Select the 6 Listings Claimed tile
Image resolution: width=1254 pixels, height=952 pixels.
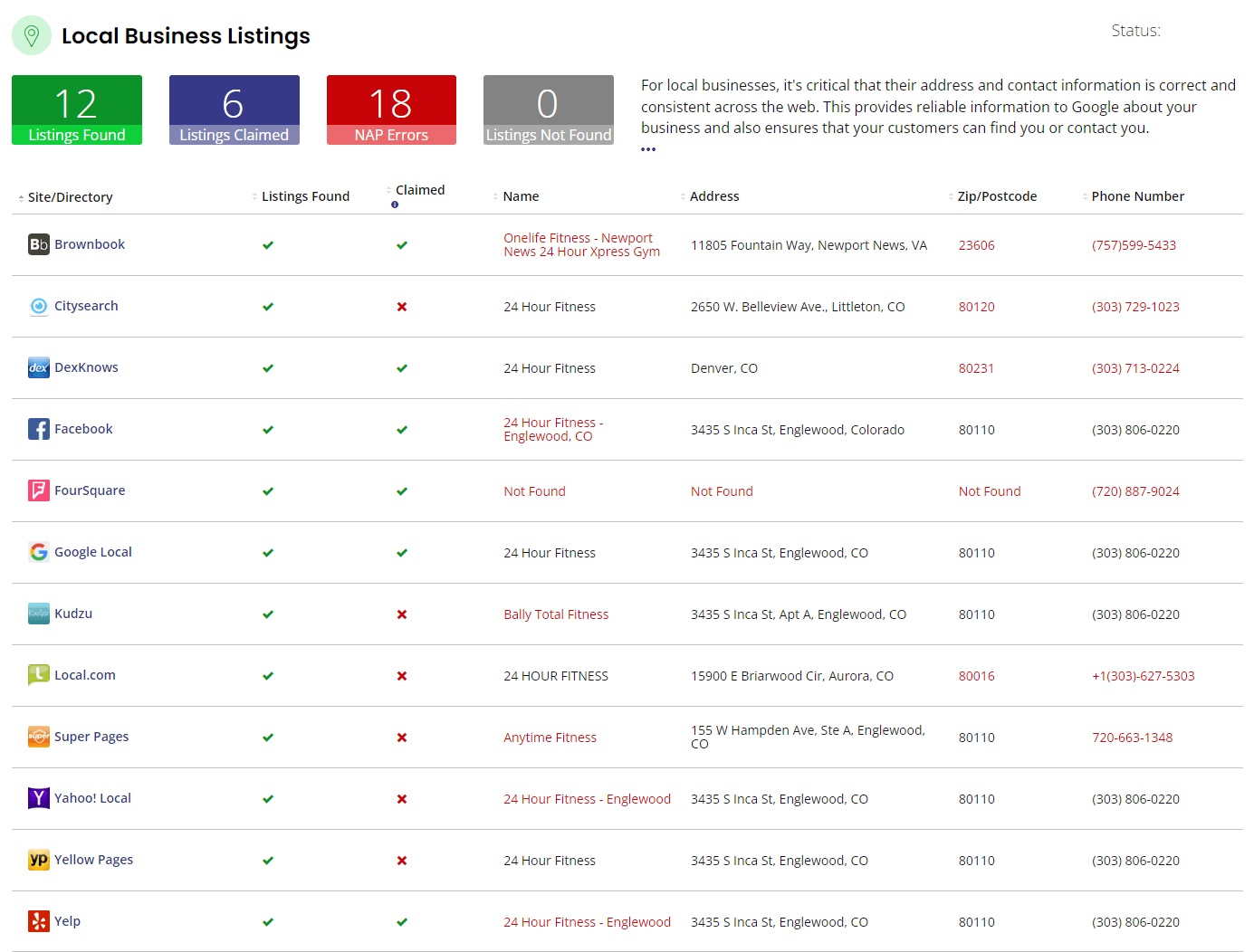(234, 109)
